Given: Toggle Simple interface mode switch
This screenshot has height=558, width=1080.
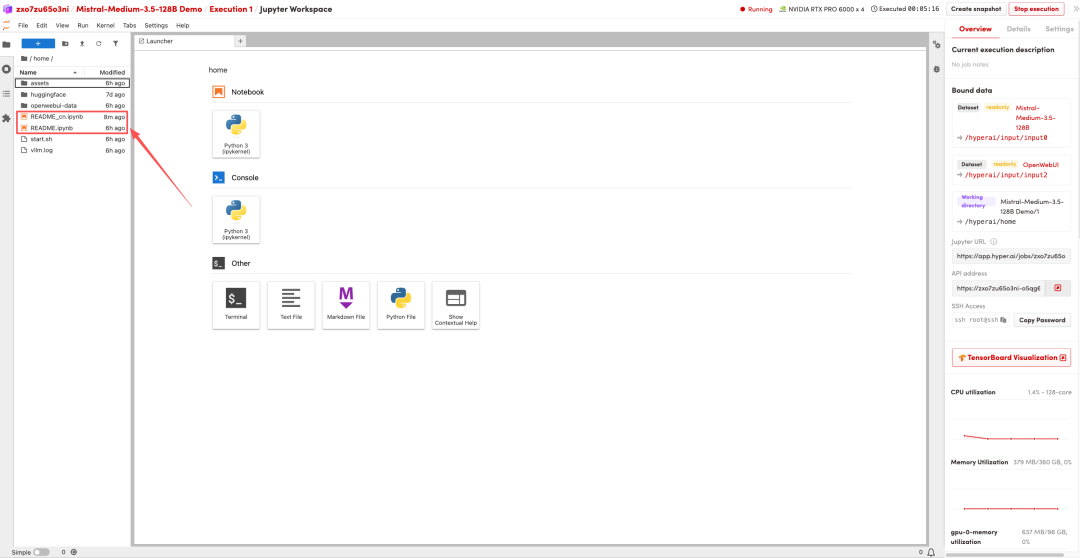Looking at the screenshot, I should pos(41,552).
